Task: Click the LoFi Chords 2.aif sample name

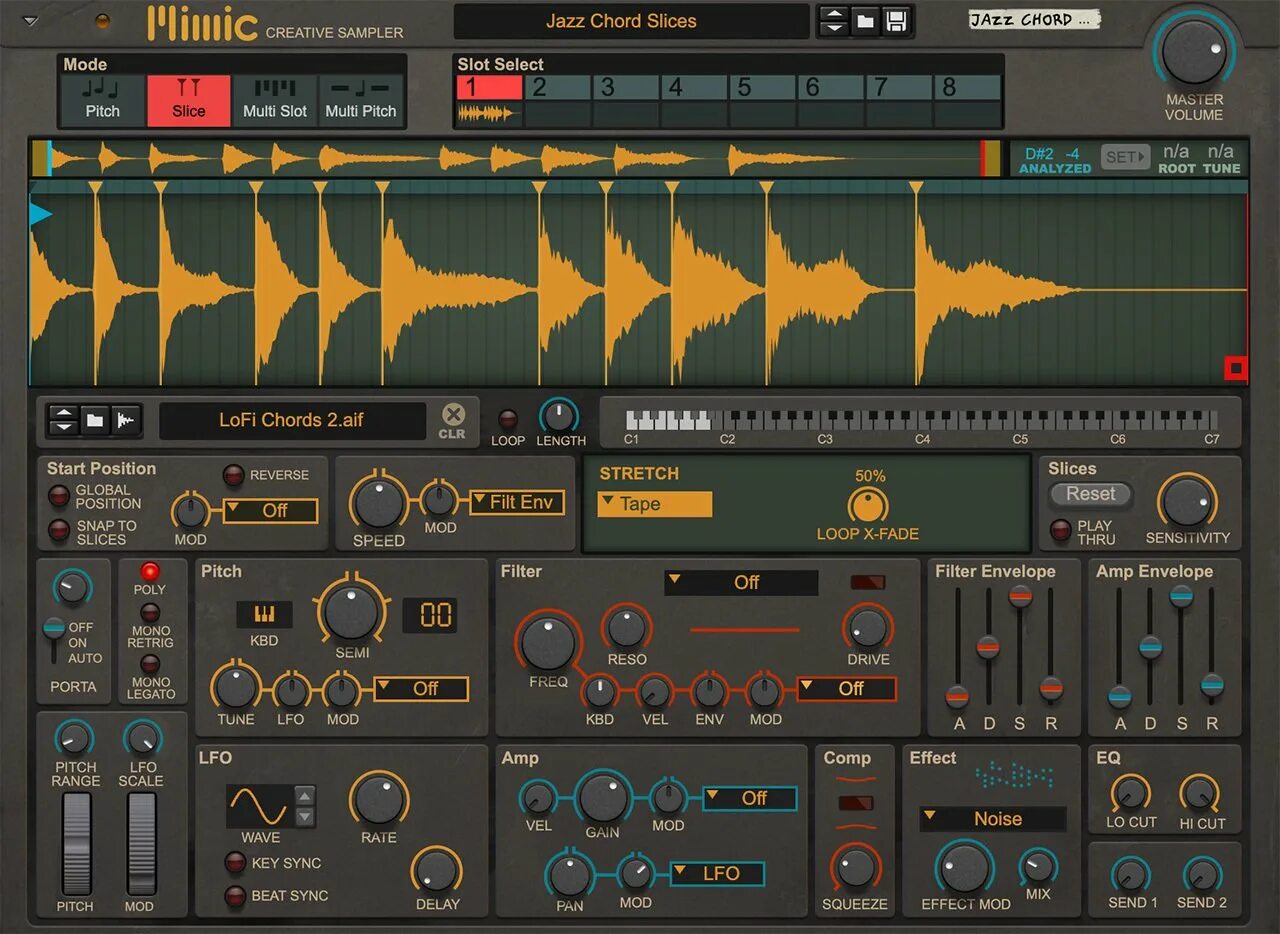Action: coord(291,420)
